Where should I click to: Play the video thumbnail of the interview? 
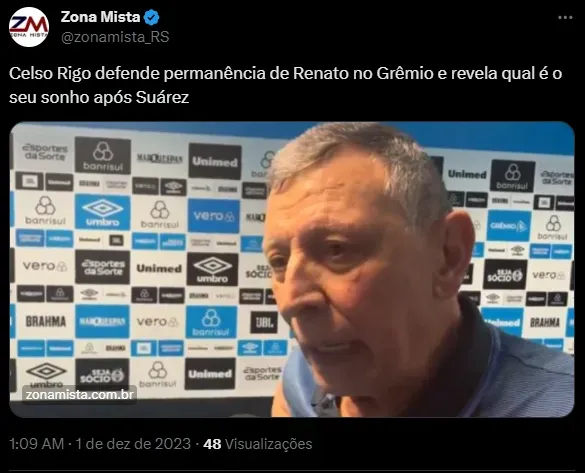[x=292, y=269]
